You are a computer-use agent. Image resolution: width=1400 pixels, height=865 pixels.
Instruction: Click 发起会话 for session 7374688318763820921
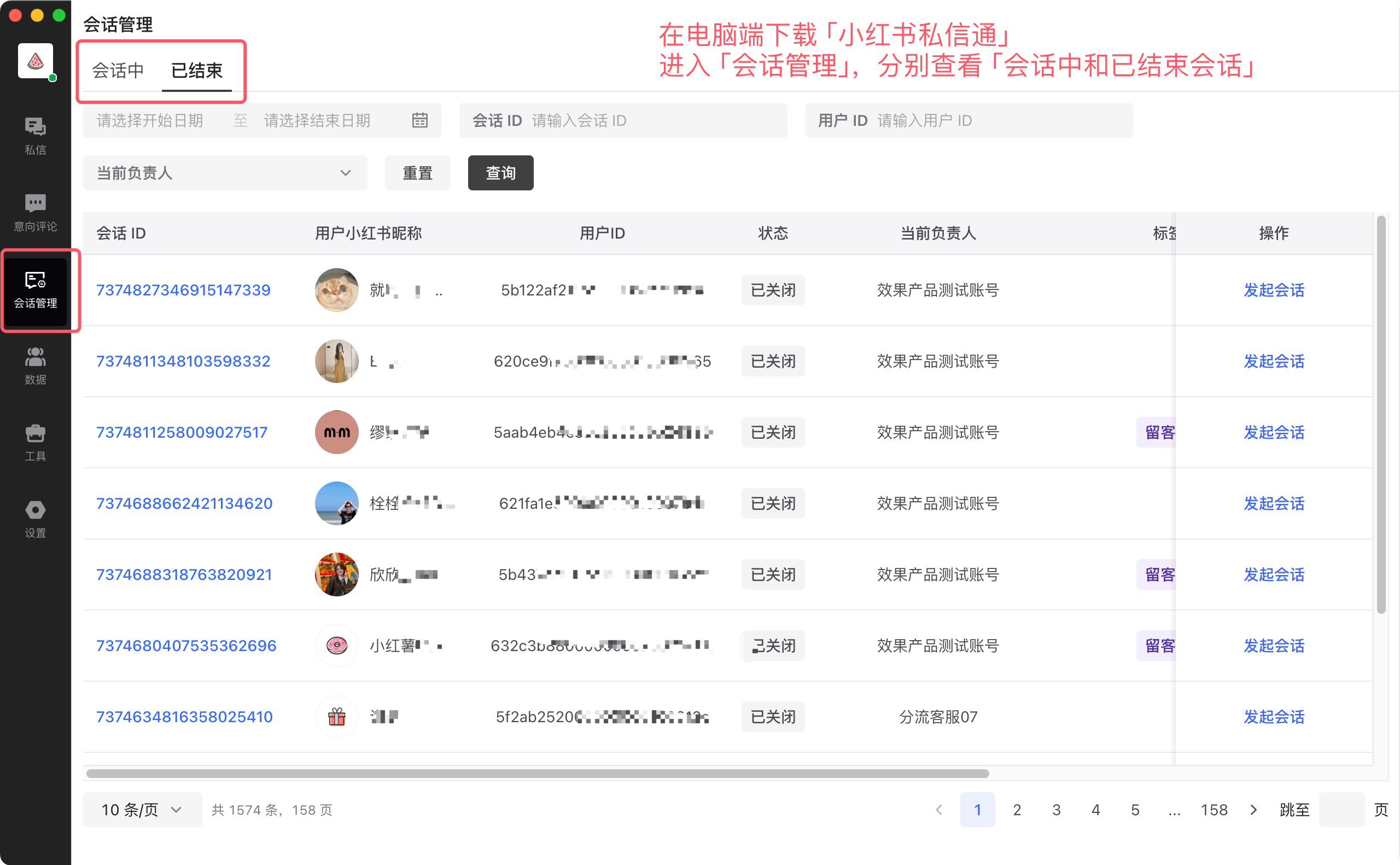[1274, 574]
